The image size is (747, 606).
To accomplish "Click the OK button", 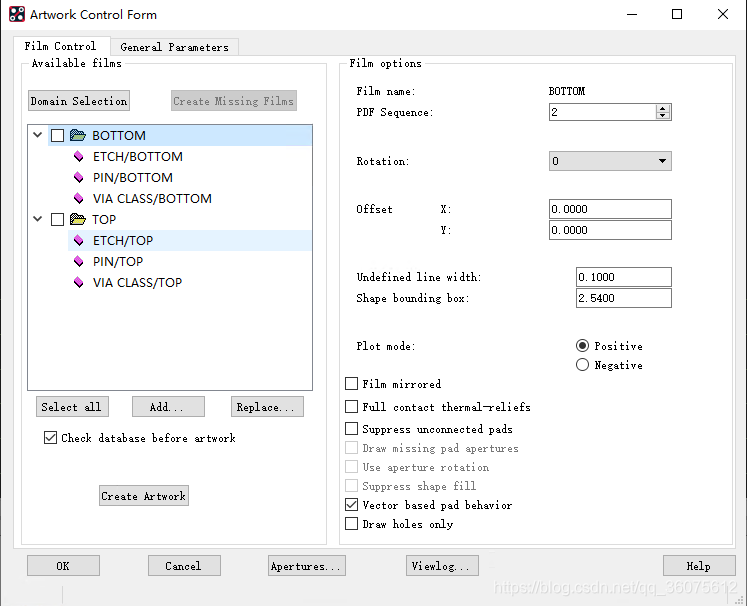I will 63,566.
